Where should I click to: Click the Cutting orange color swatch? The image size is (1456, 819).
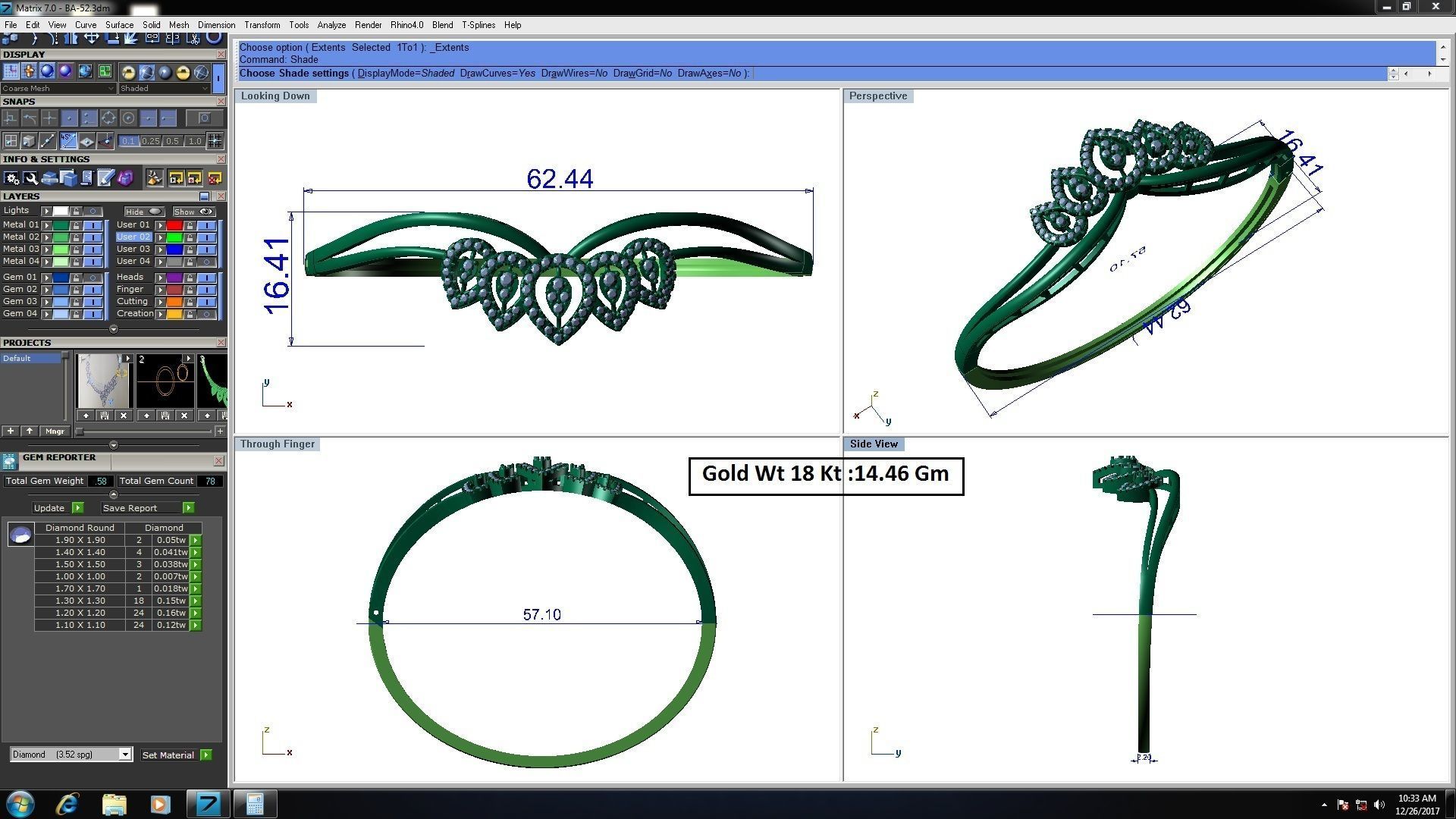coord(174,302)
